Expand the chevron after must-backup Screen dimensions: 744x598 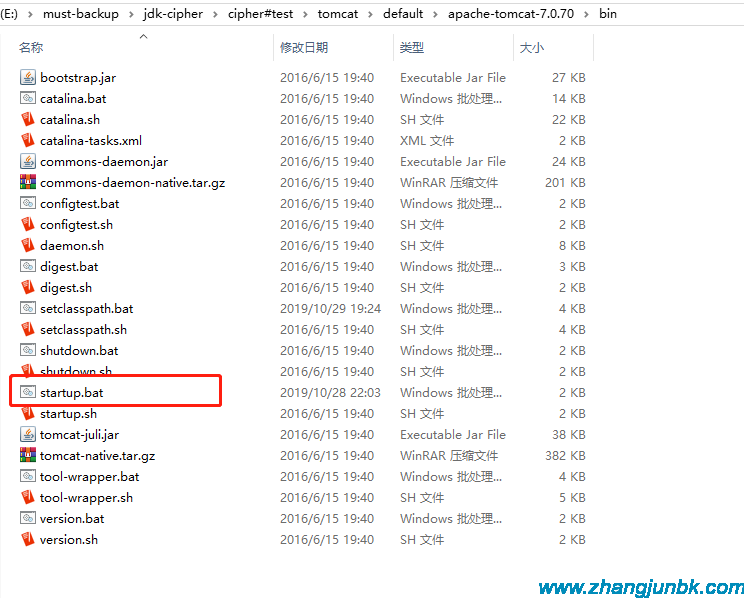tap(131, 14)
